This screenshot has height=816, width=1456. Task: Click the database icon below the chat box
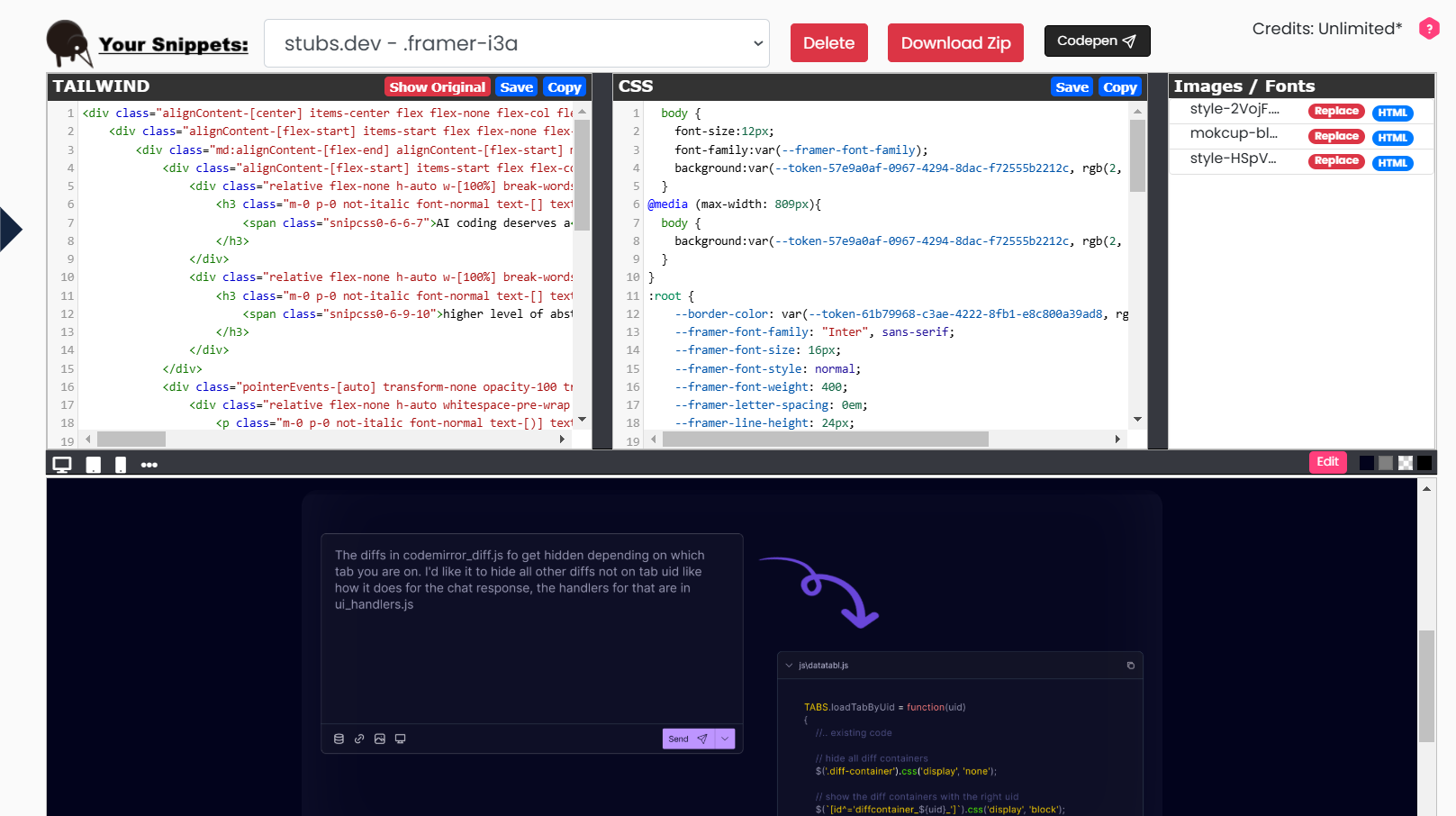coord(339,739)
